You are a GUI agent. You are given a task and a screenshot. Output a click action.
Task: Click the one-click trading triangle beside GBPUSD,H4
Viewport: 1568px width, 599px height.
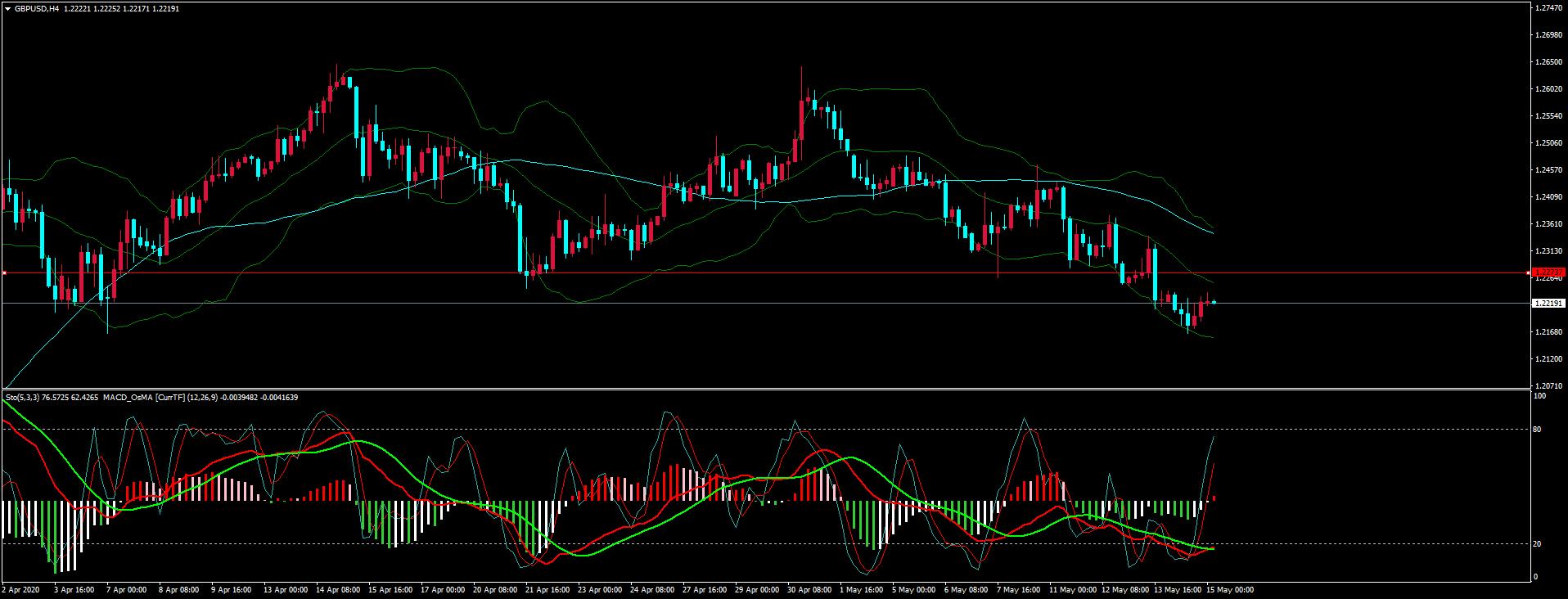(7, 8)
